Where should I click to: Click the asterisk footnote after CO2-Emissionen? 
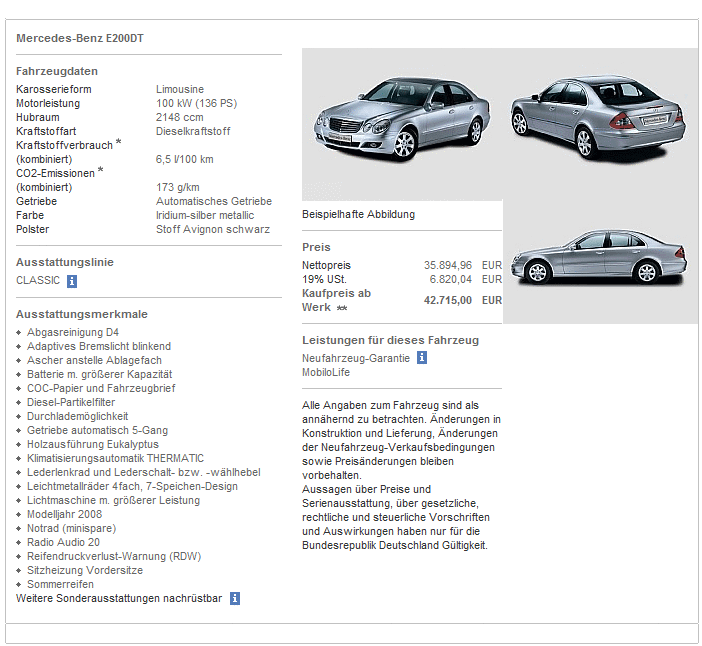[101, 171]
